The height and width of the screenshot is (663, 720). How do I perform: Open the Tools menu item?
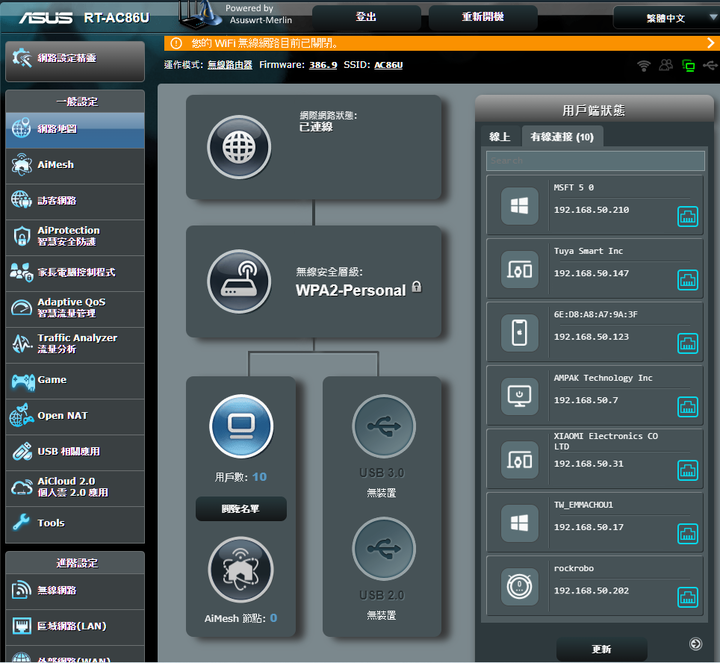pos(75,523)
